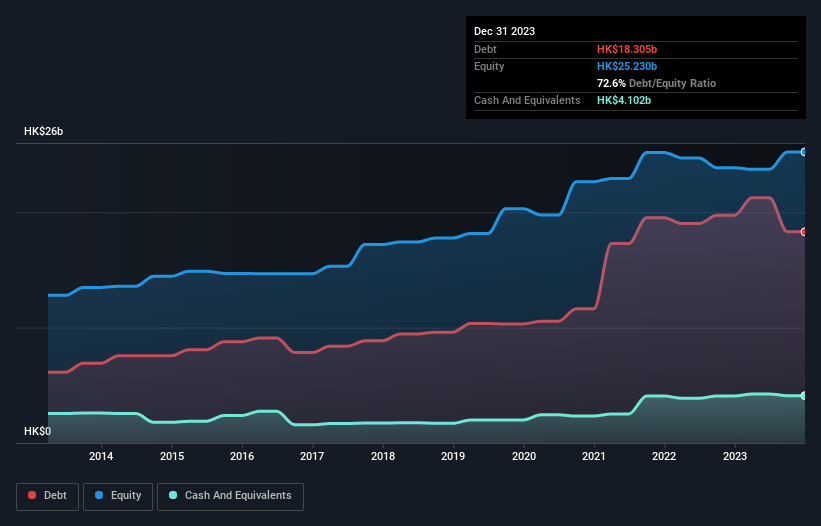
Task: Toggle the Debt series legend button
Action: coord(48,496)
